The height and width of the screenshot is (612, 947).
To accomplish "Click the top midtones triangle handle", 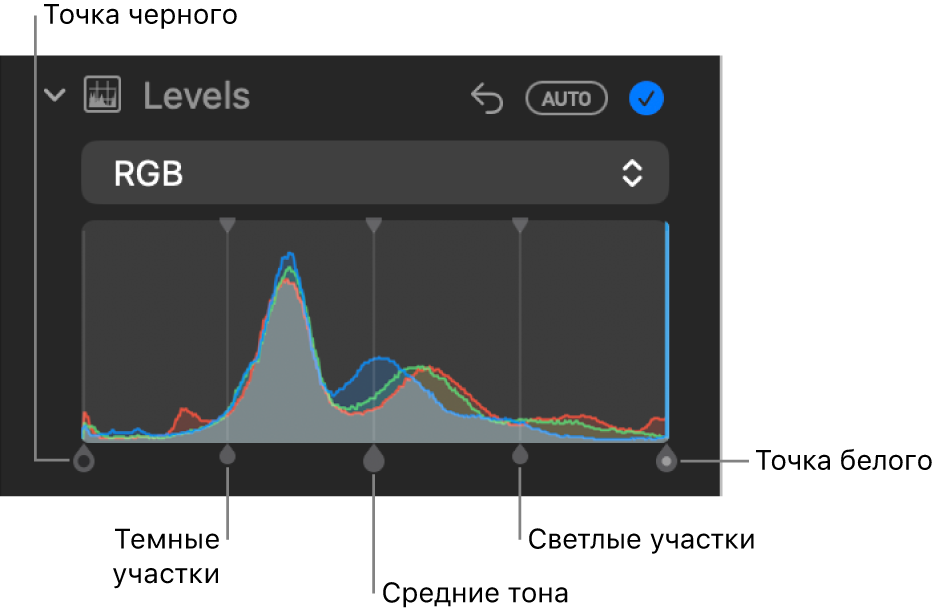I will pyautogui.click(x=374, y=225).
